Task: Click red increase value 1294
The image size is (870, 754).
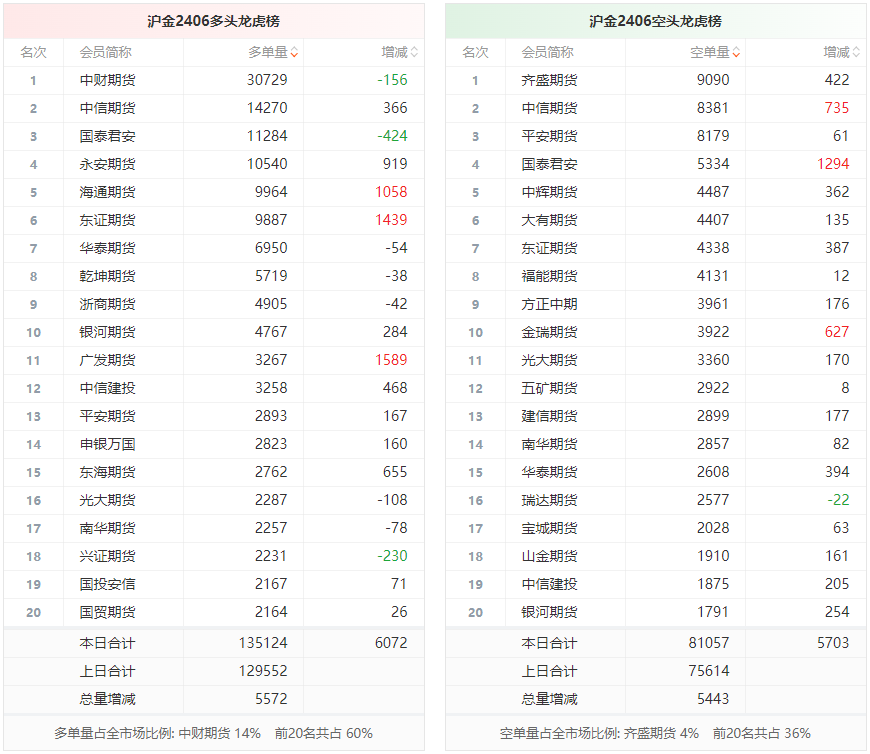Action: coord(833,164)
